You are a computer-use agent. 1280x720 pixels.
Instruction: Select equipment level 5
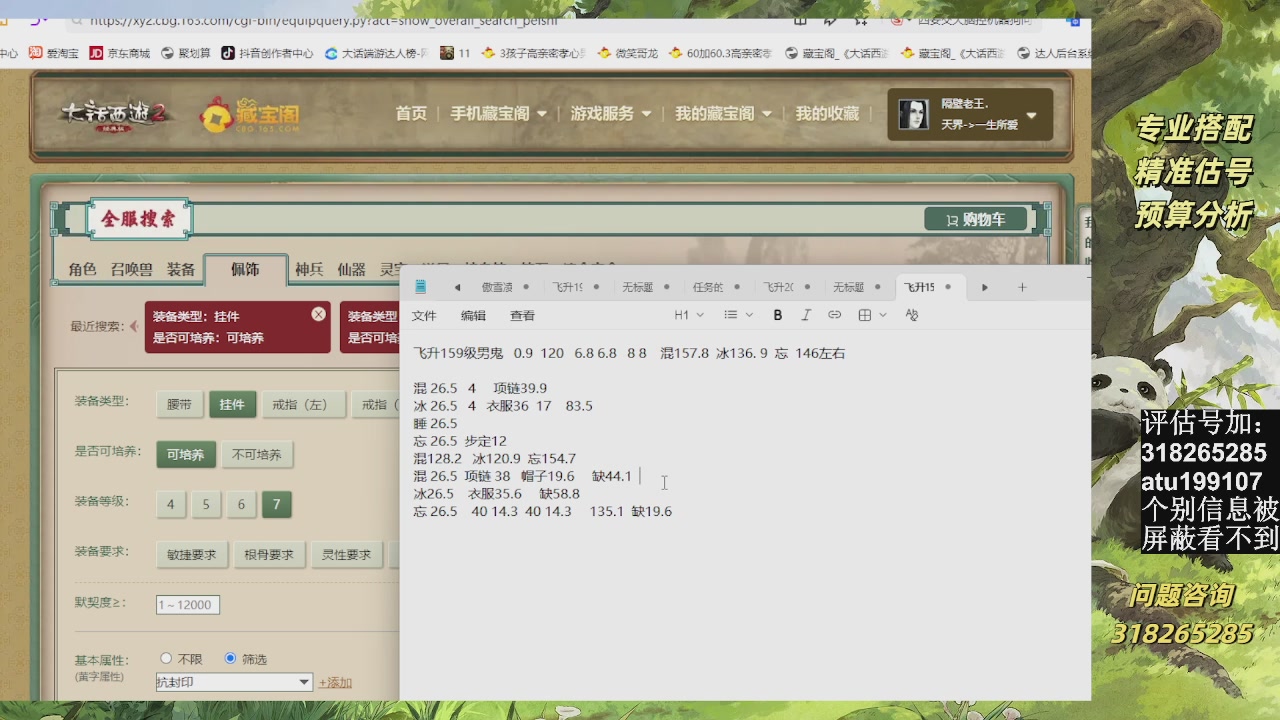[x=206, y=505]
